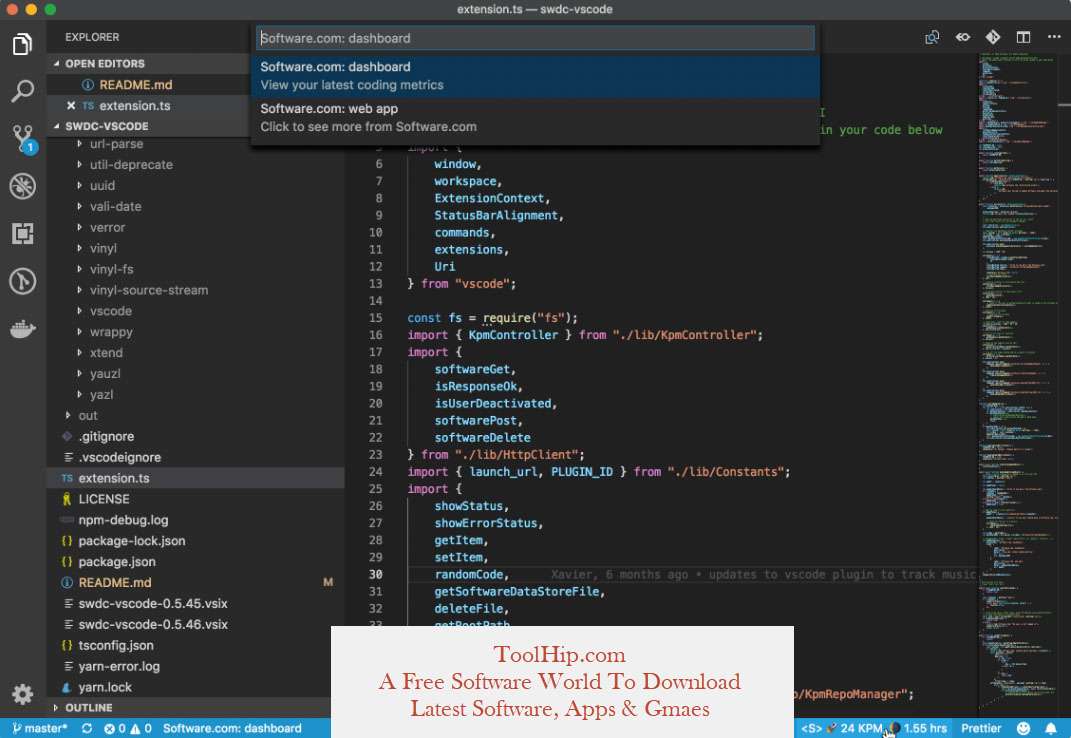The image size is (1071, 738).
Task: Open yarn-error.log in the file tree
Action: pyautogui.click(x=119, y=666)
